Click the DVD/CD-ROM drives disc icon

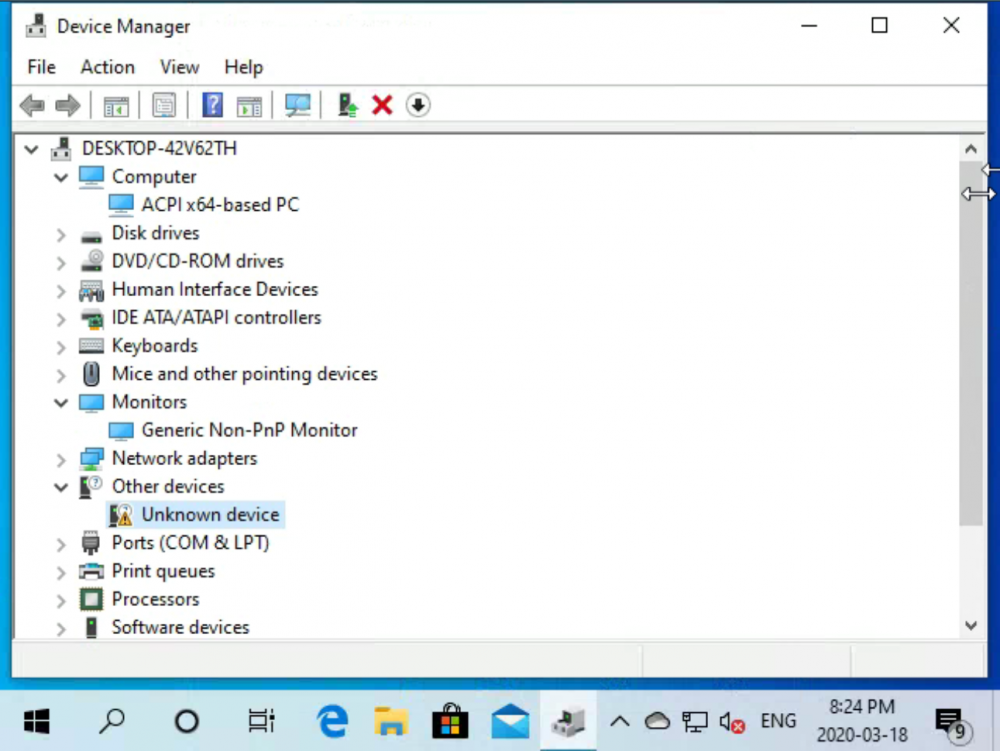click(92, 261)
